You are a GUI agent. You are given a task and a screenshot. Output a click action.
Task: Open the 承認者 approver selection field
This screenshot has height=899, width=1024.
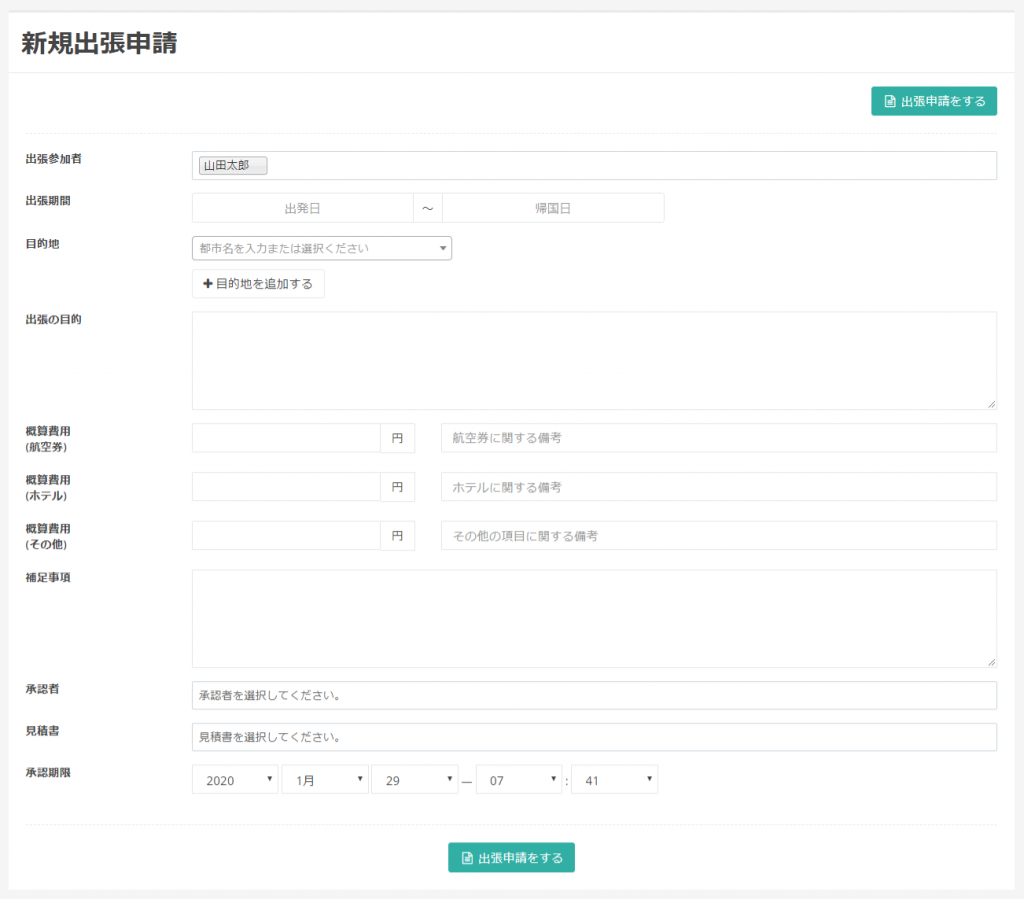(x=594, y=695)
